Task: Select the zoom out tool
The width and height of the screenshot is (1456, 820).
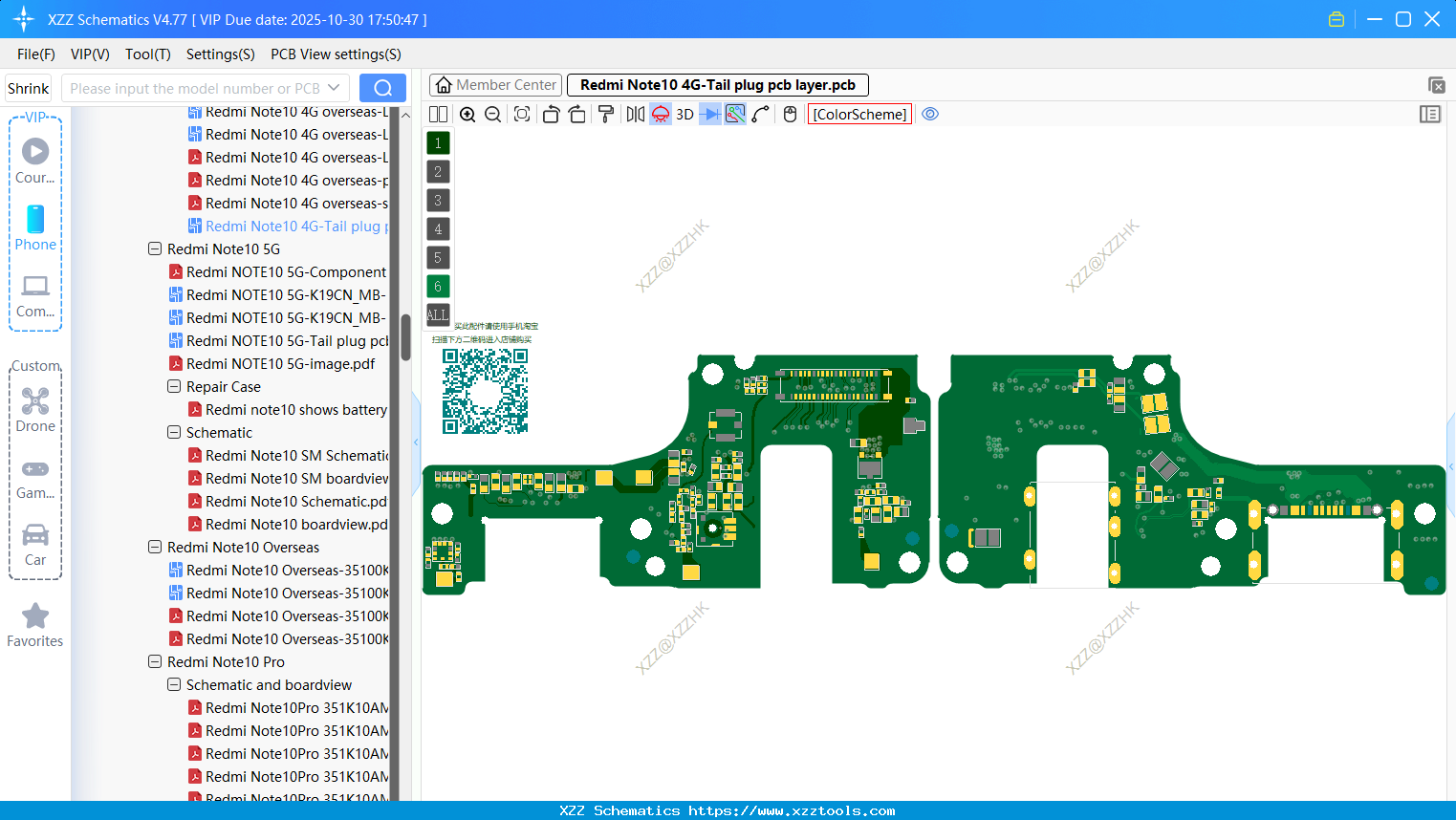Action: [491, 114]
